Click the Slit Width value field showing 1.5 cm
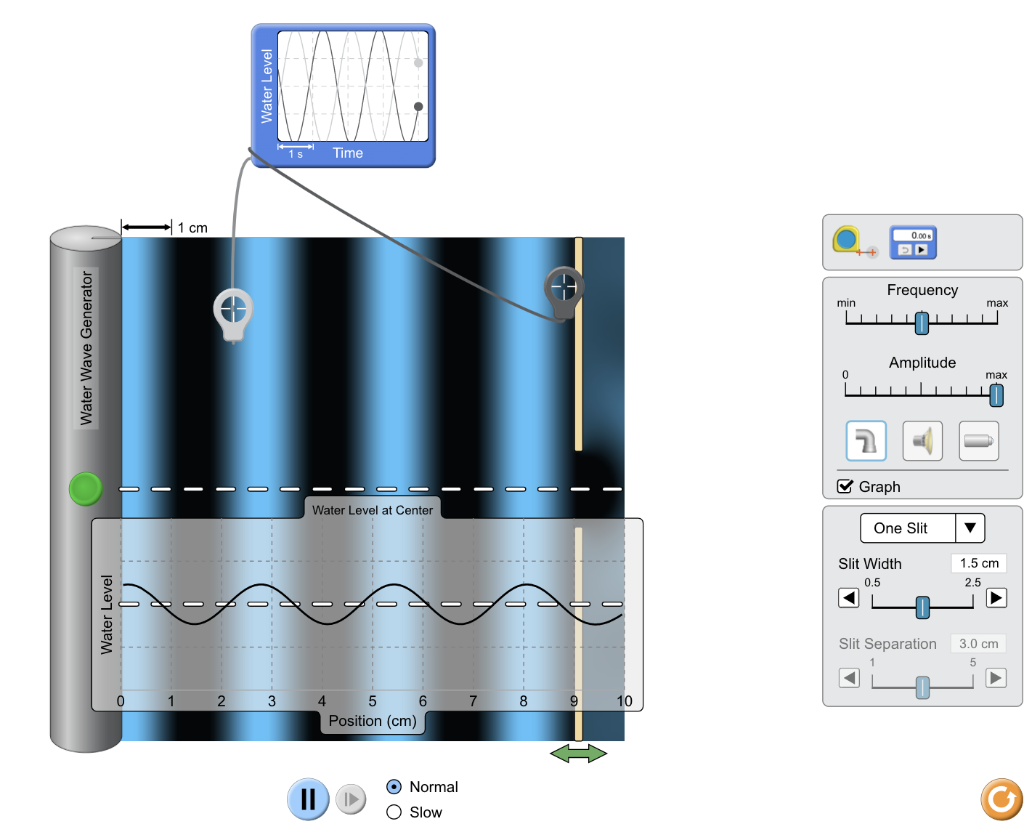This screenshot has height=840, width=1024. (x=978, y=563)
